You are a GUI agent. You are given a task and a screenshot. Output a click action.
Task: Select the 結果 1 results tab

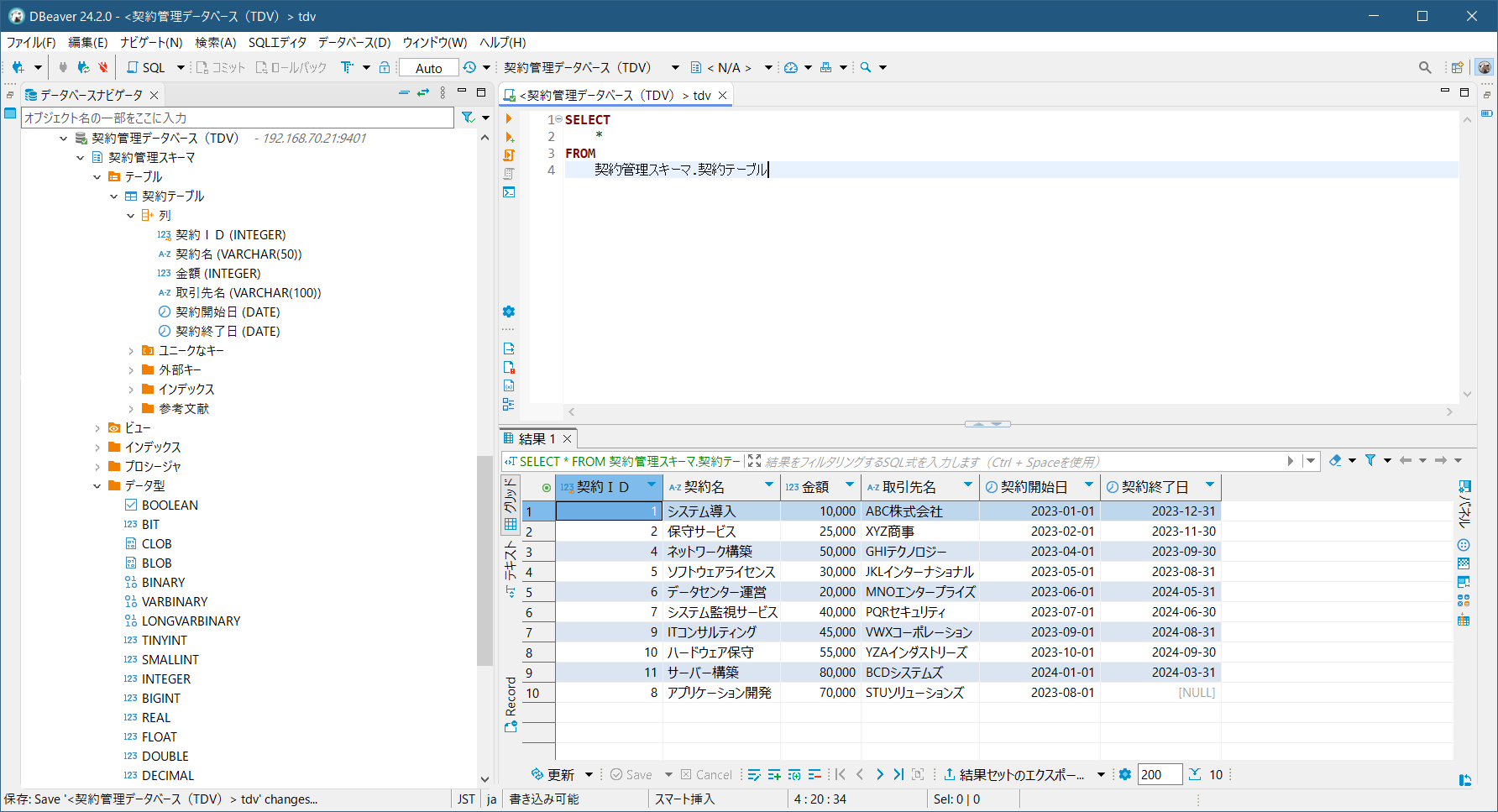[x=537, y=438]
